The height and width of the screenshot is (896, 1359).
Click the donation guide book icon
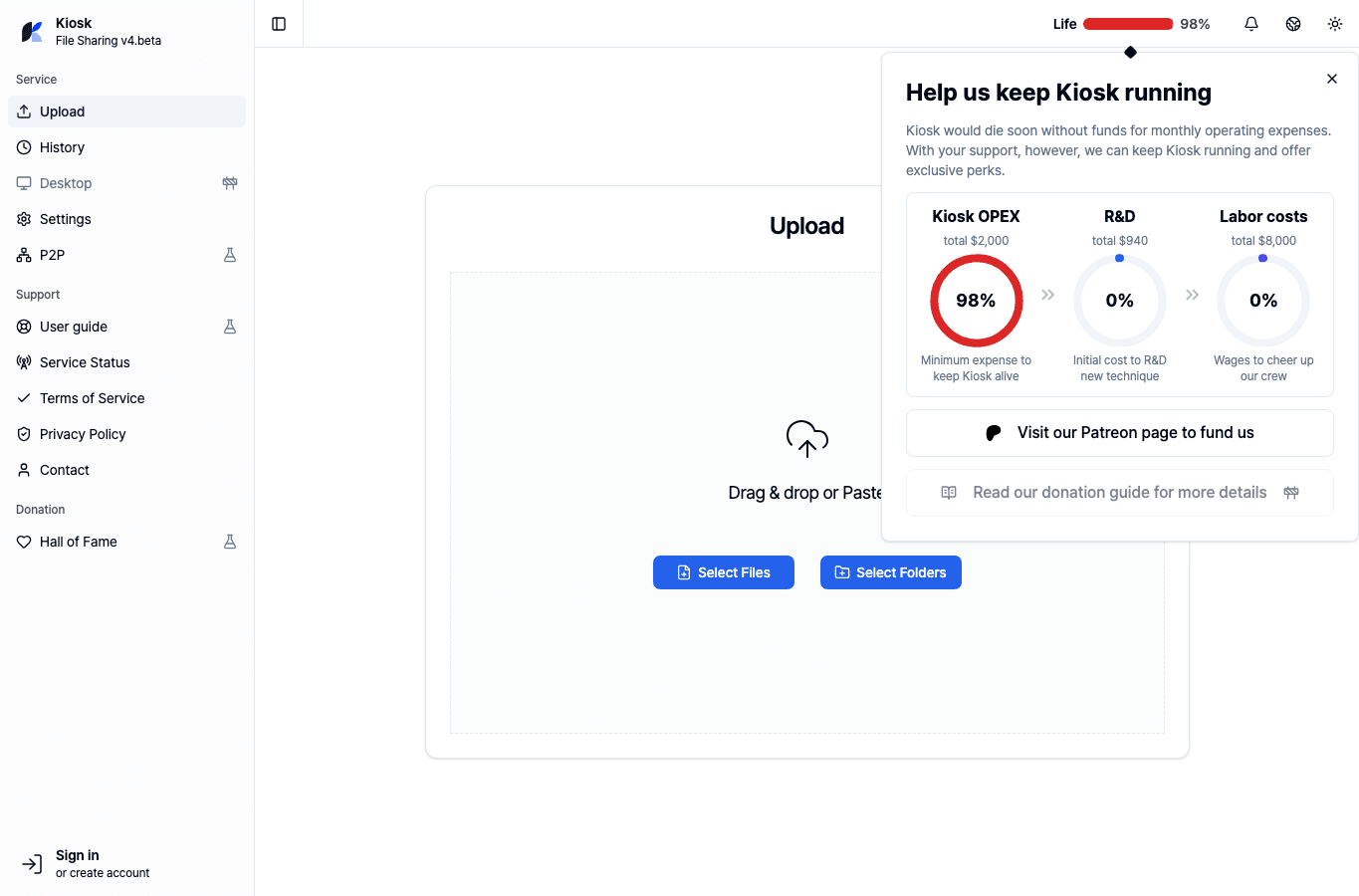pos(949,493)
